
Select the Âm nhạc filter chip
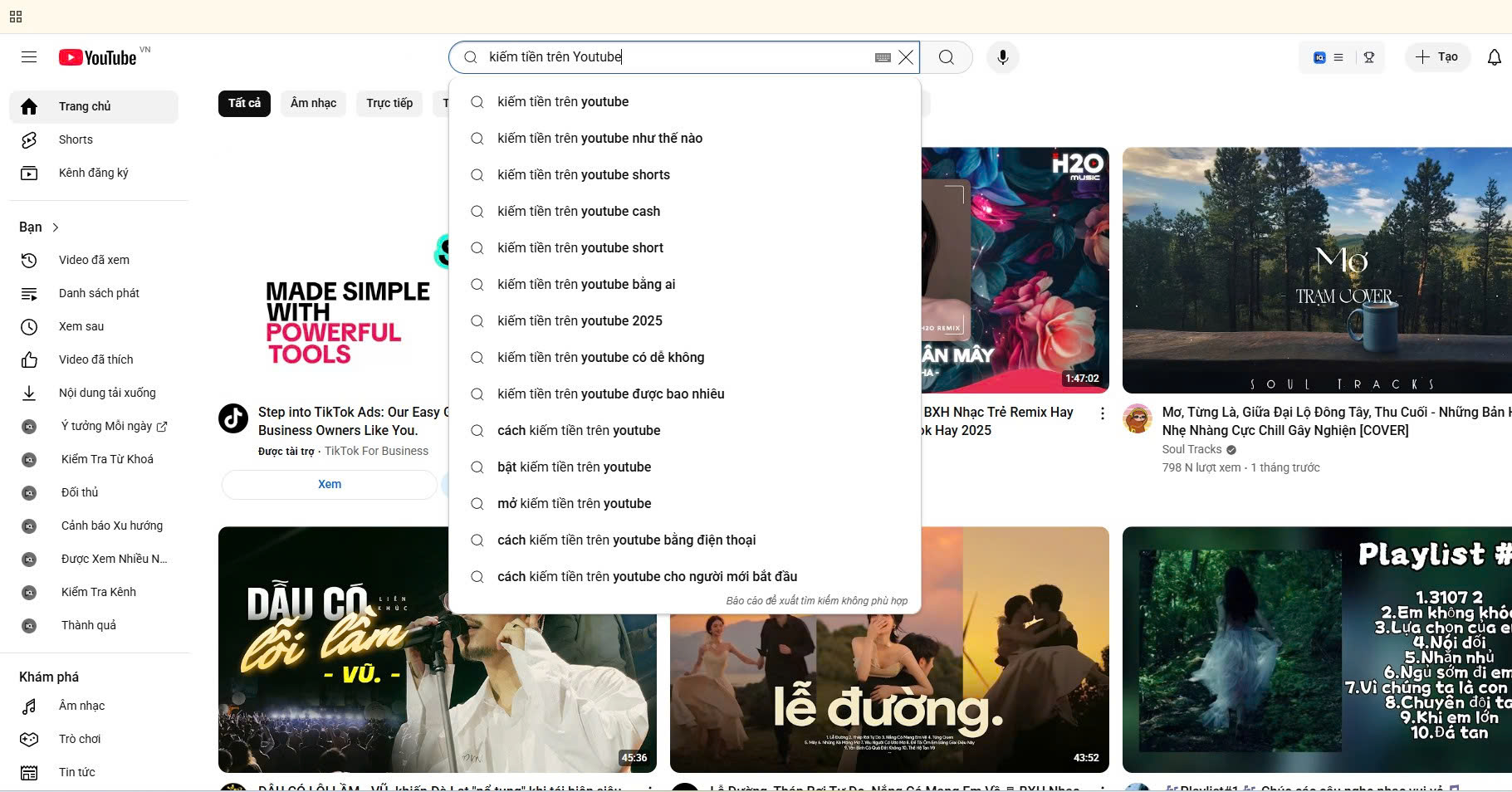coord(313,103)
